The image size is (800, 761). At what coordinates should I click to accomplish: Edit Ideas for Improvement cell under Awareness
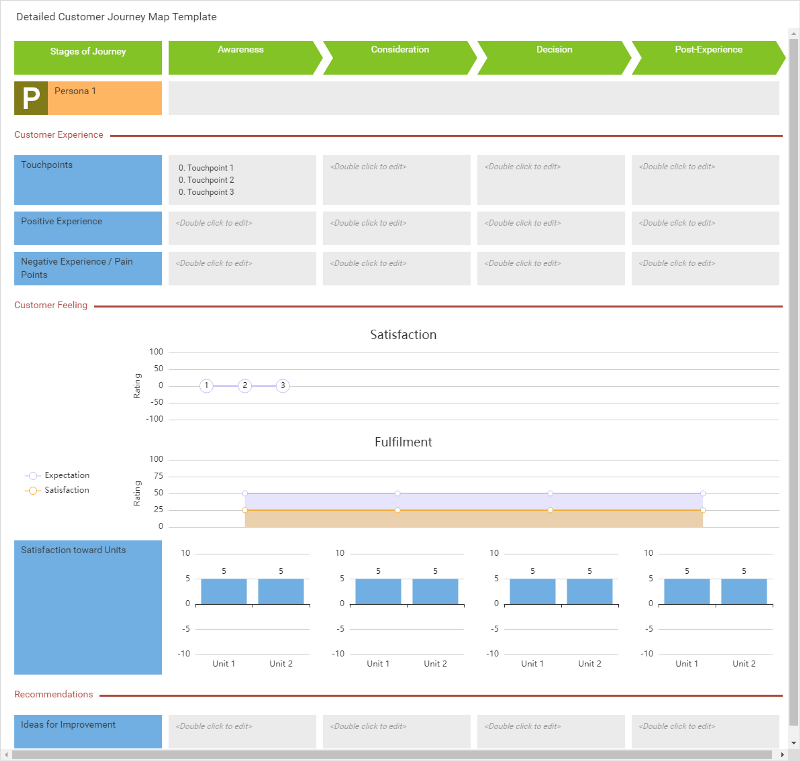click(x=242, y=731)
